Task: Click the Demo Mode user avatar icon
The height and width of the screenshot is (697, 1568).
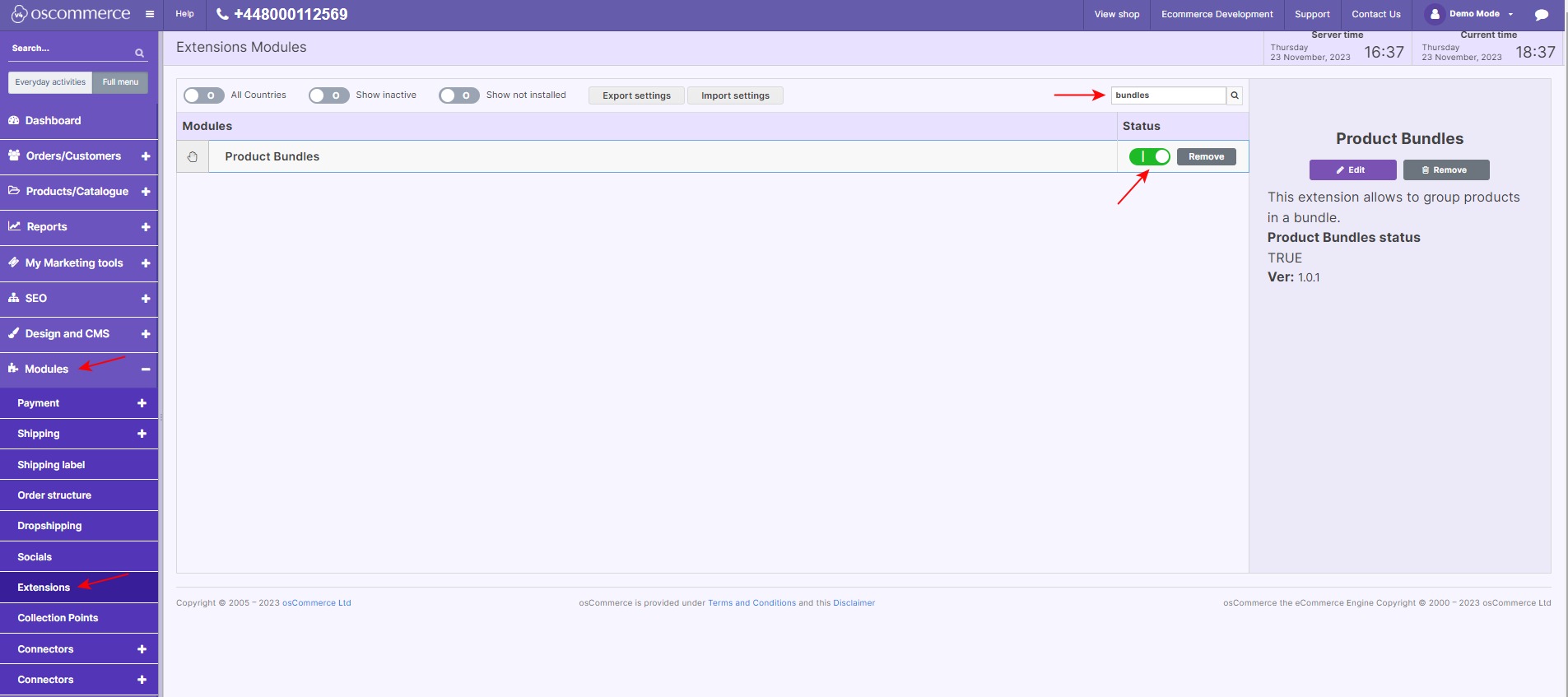Action: pos(1435,14)
